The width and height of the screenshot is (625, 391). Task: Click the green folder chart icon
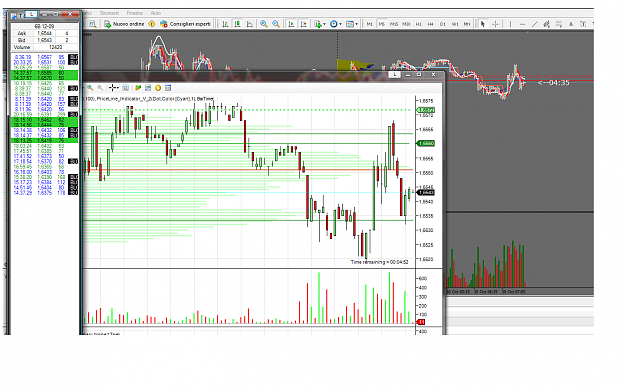pos(138,88)
